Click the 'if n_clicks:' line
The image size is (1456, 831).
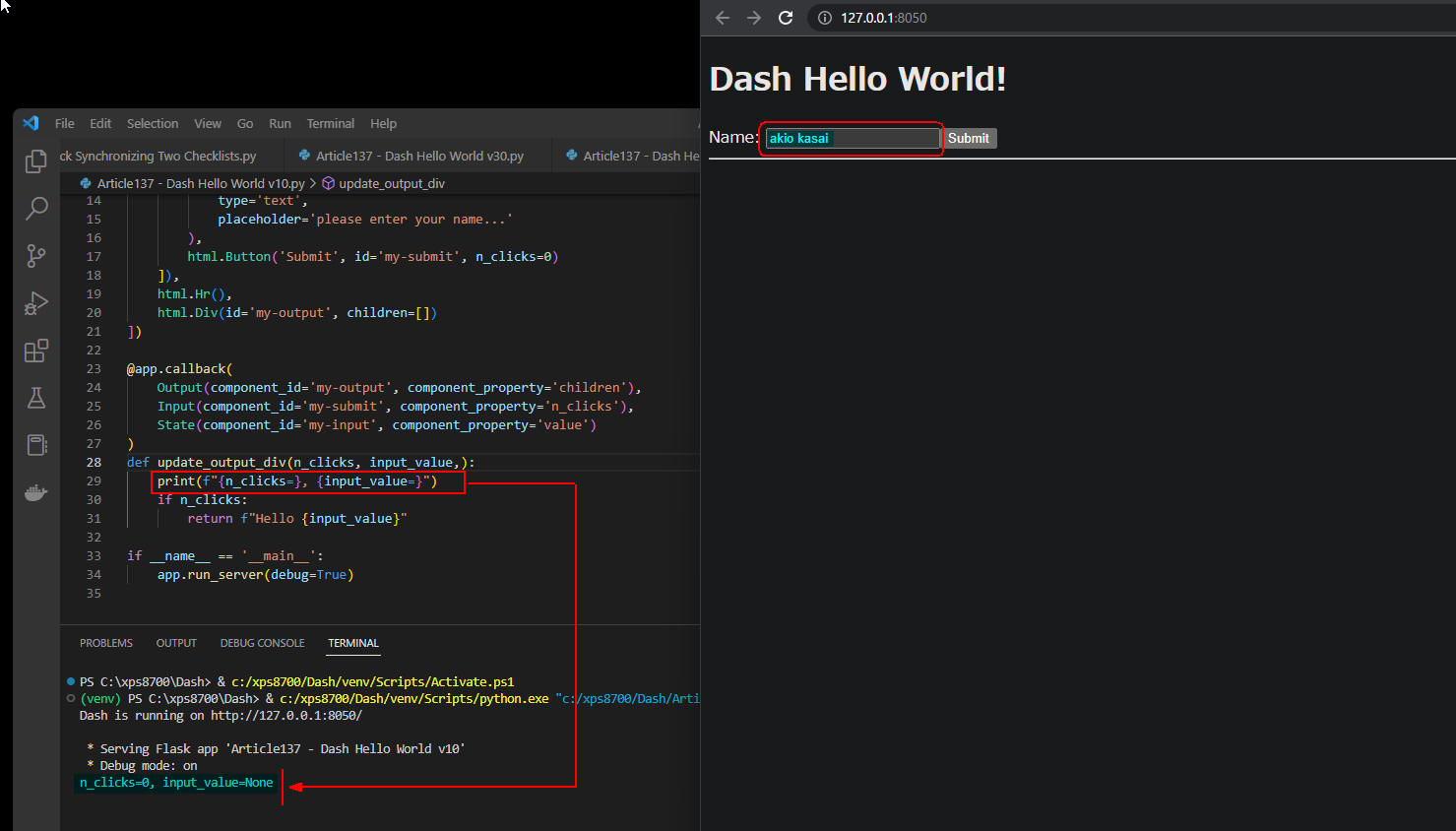(202, 499)
